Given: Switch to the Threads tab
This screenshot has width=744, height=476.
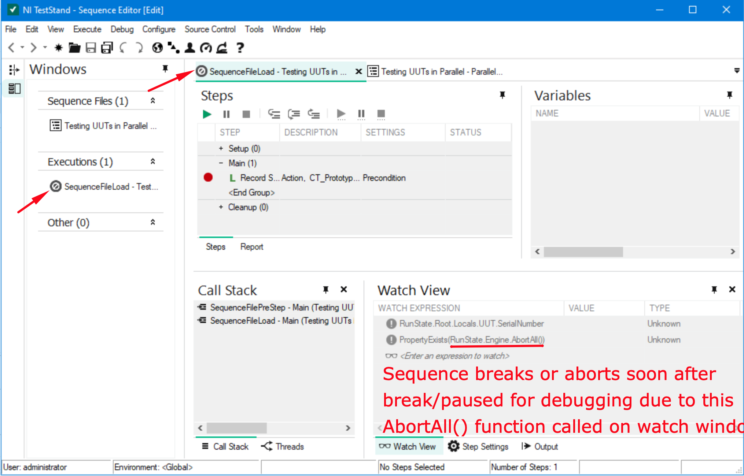Looking at the screenshot, I should [282, 447].
